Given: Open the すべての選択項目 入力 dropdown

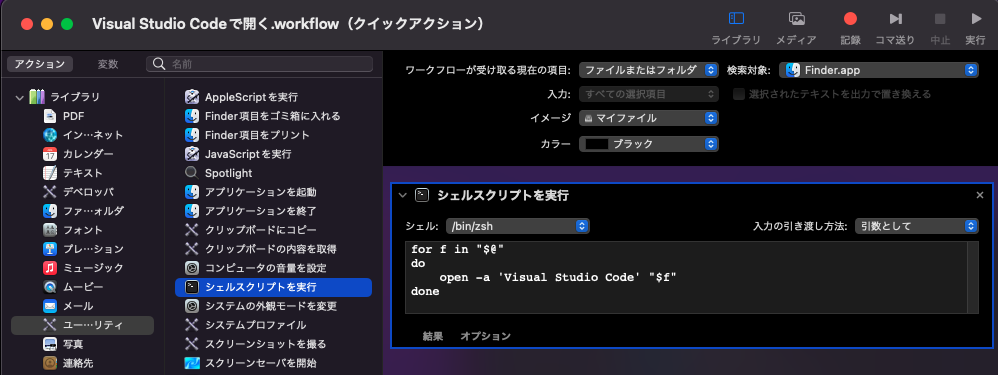Looking at the screenshot, I should point(649,94).
